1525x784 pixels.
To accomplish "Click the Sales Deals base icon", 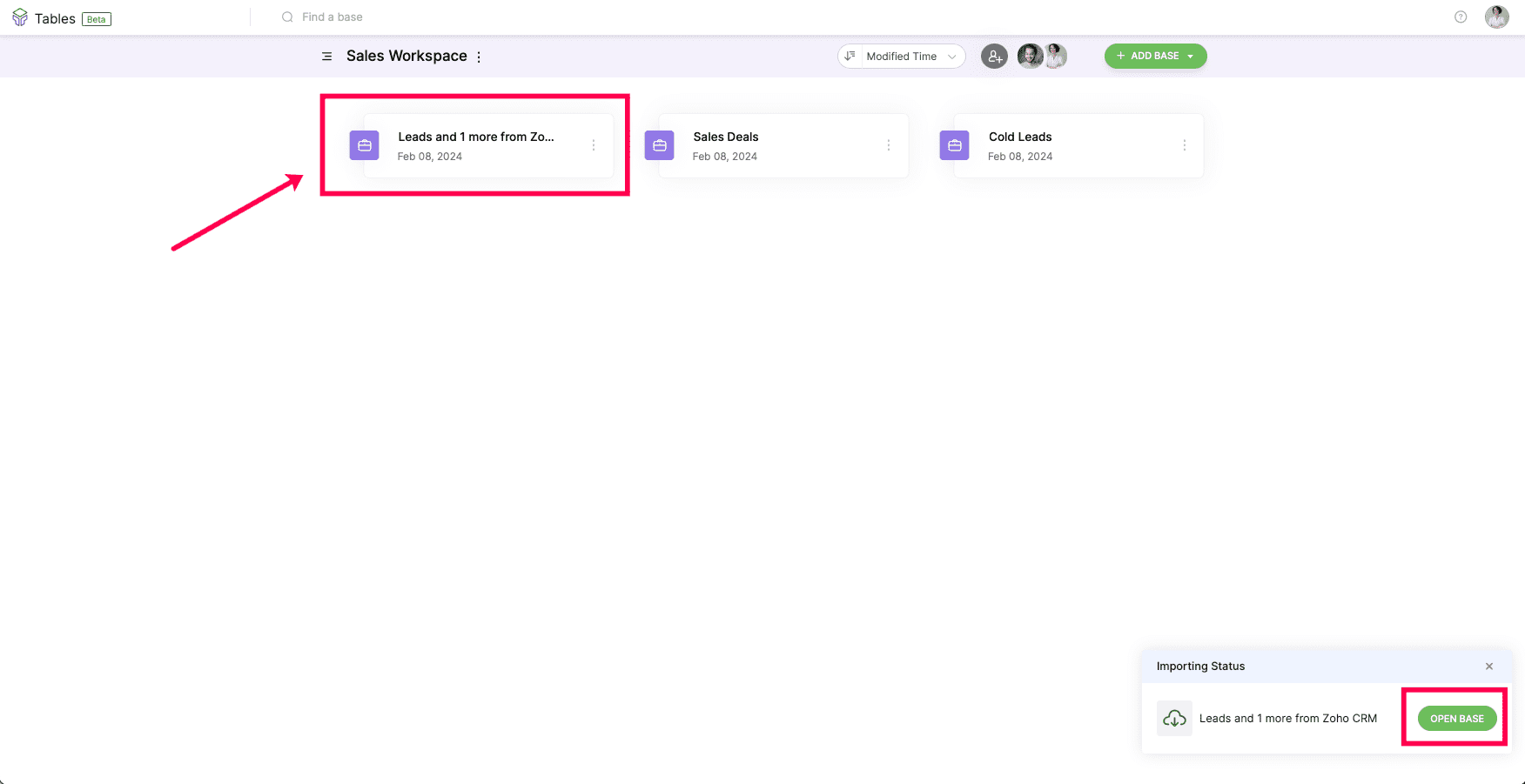I will (659, 145).
